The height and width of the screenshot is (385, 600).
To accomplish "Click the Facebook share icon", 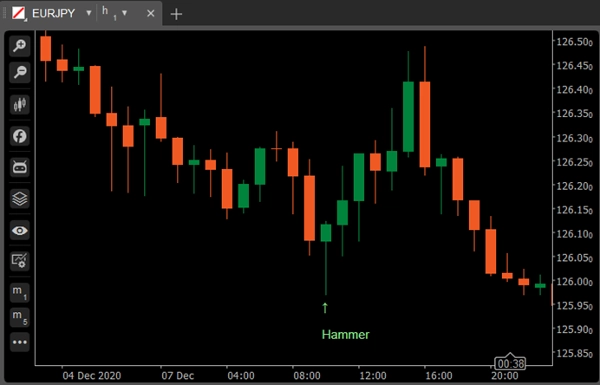I will coord(20,136).
